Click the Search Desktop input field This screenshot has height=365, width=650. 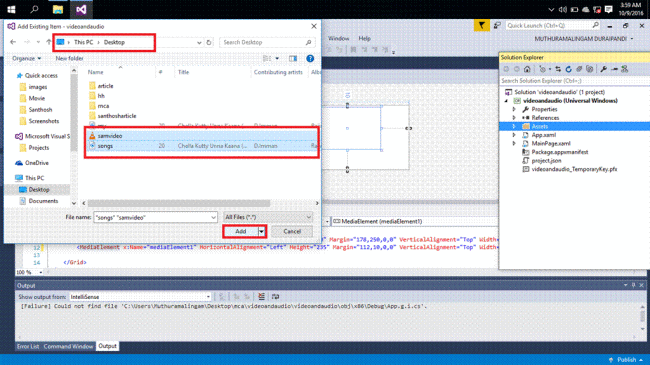pyautogui.click(x=267, y=42)
